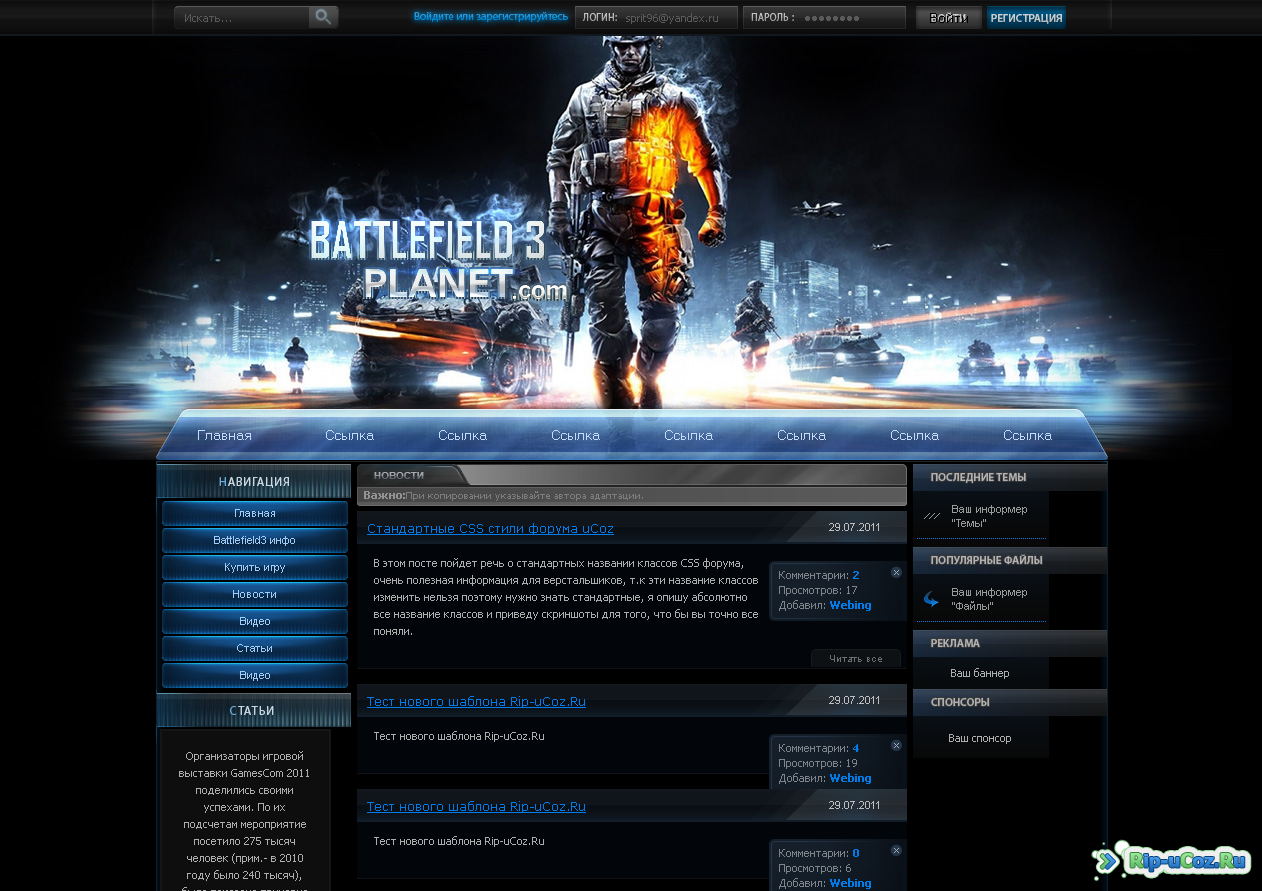Viewport: 1262px width, 891px height.
Task: Focus the Искать search field
Action: click(x=242, y=18)
